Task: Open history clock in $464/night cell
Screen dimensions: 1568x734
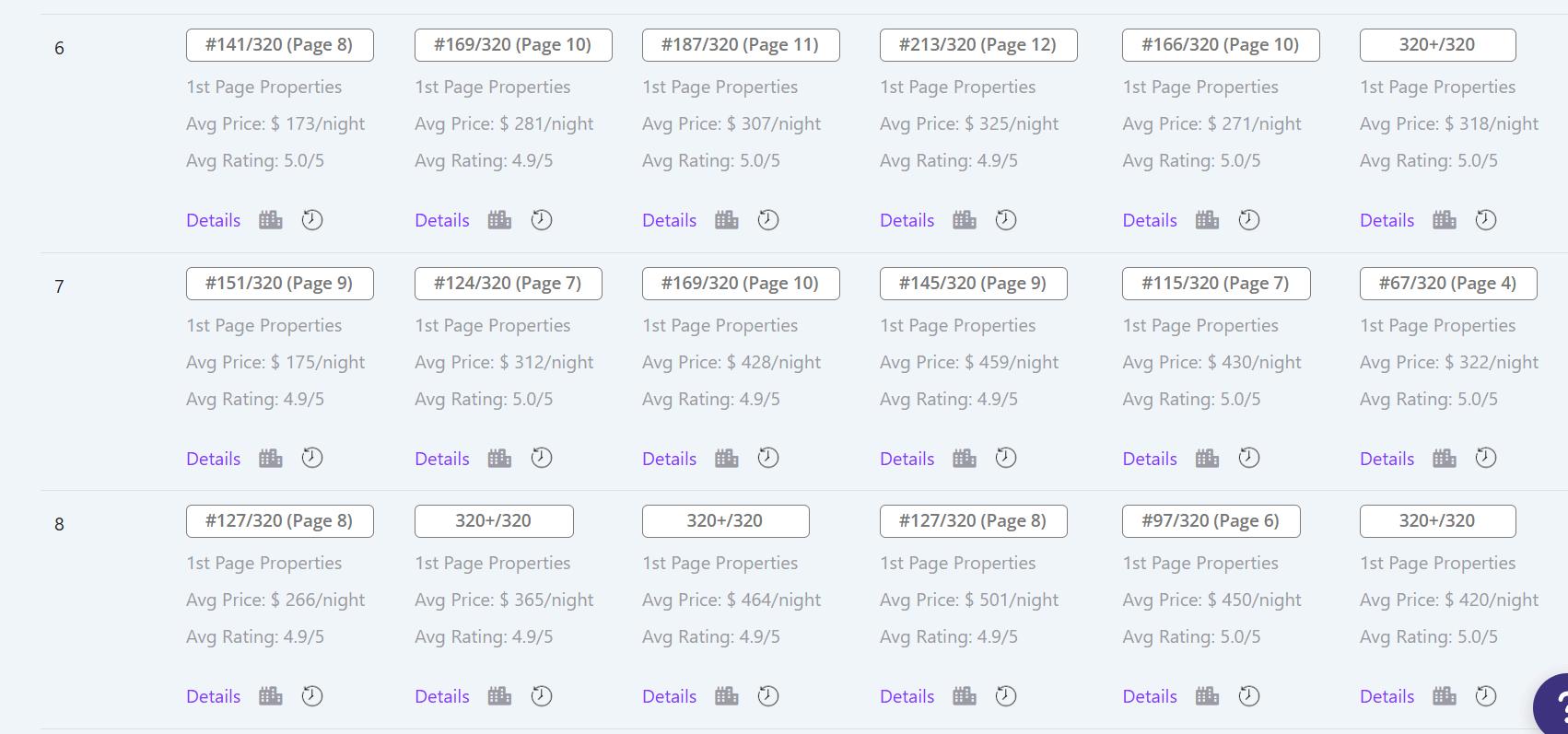Action: click(x=768, y=696)
